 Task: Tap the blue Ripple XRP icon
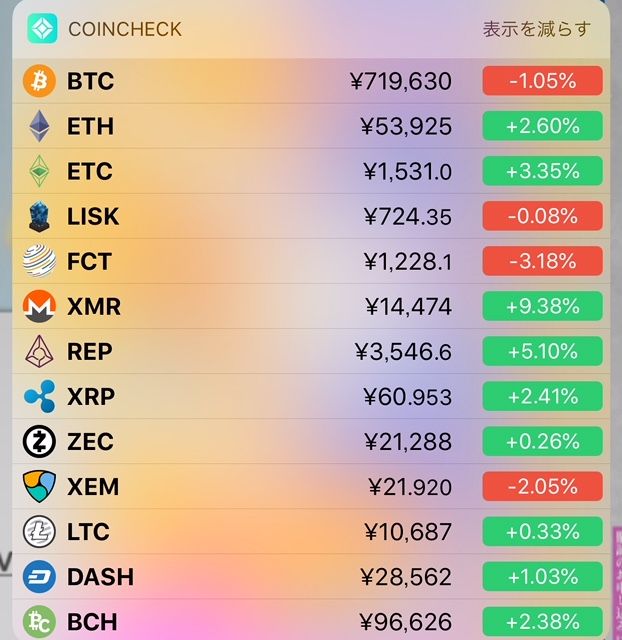tap(39, 397)
